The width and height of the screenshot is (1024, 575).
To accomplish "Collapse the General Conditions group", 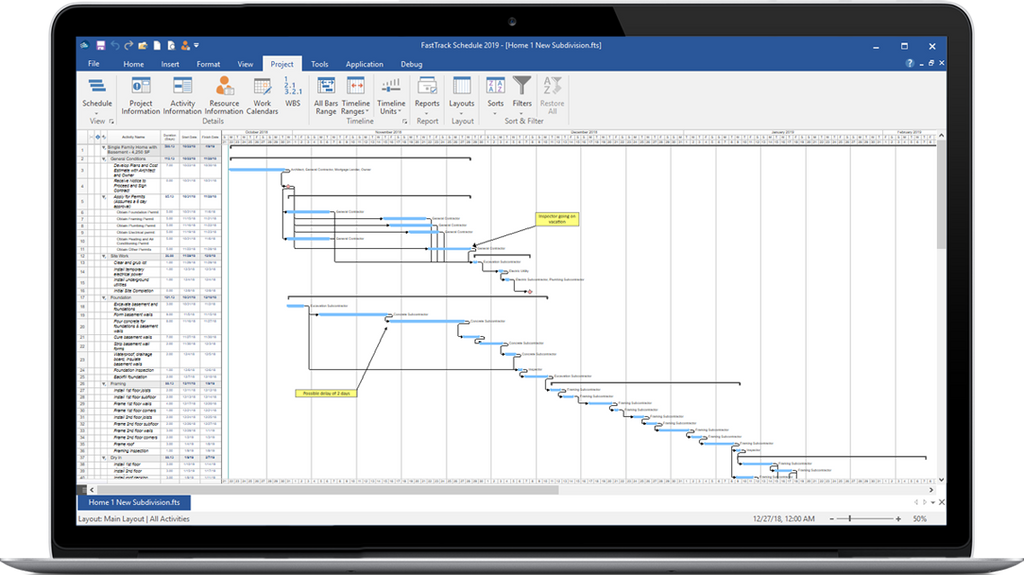I will (104, 159).
